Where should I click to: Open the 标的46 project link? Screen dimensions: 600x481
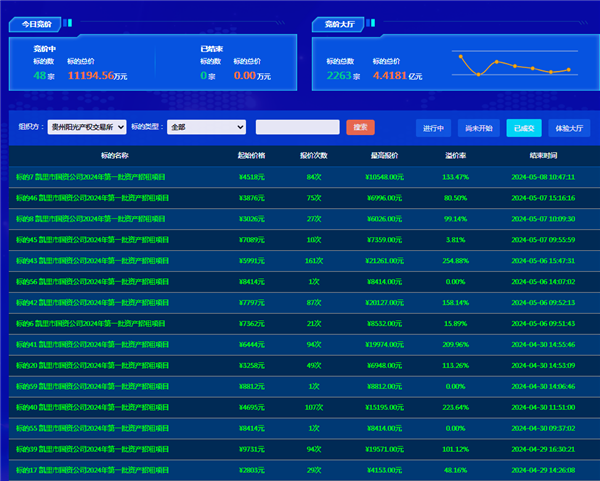click(x=93, y=197)
